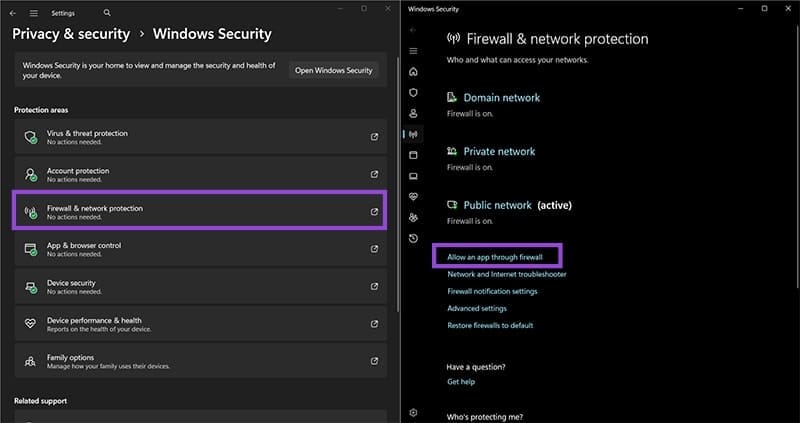The width and height of the screenshot is (800, 423).
Task: Select Firewall antenna icon in sidebar
Action: click(x=413, y=134)
